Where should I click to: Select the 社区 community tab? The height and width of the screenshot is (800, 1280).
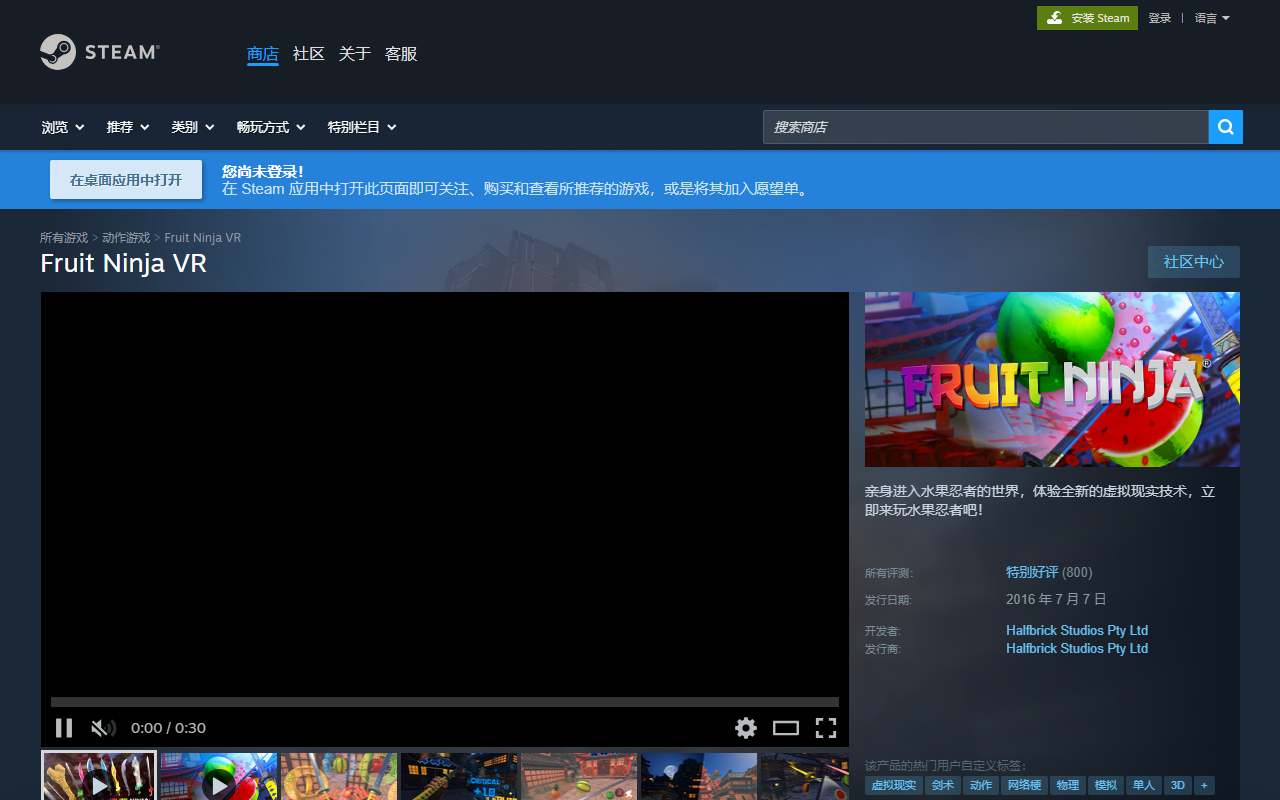[309, 54]
